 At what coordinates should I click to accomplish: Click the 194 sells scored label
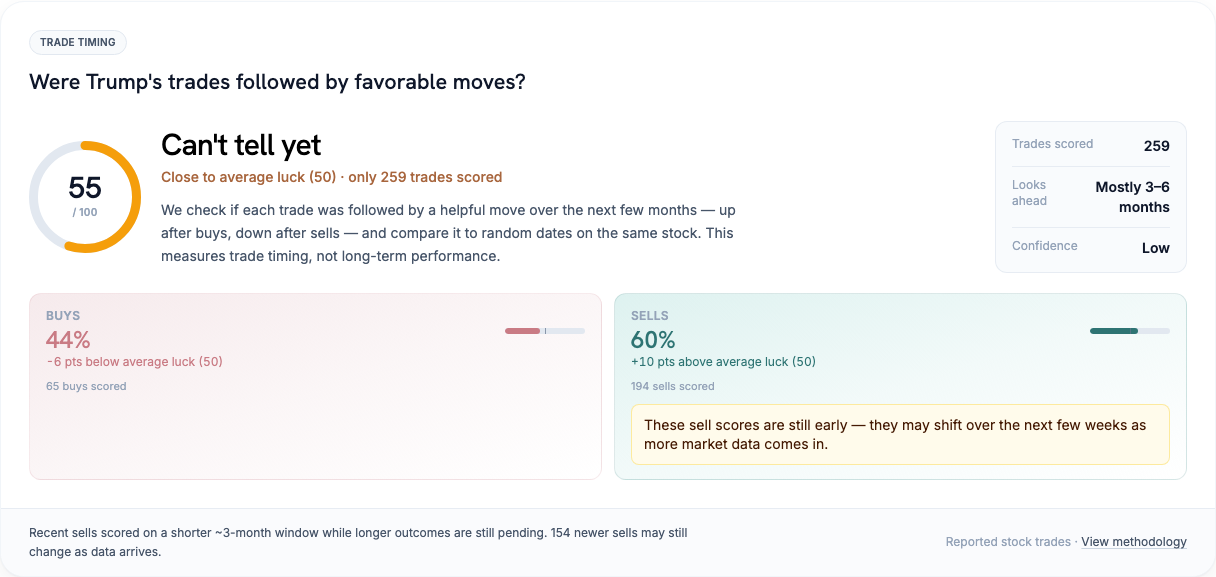[673, 386]
